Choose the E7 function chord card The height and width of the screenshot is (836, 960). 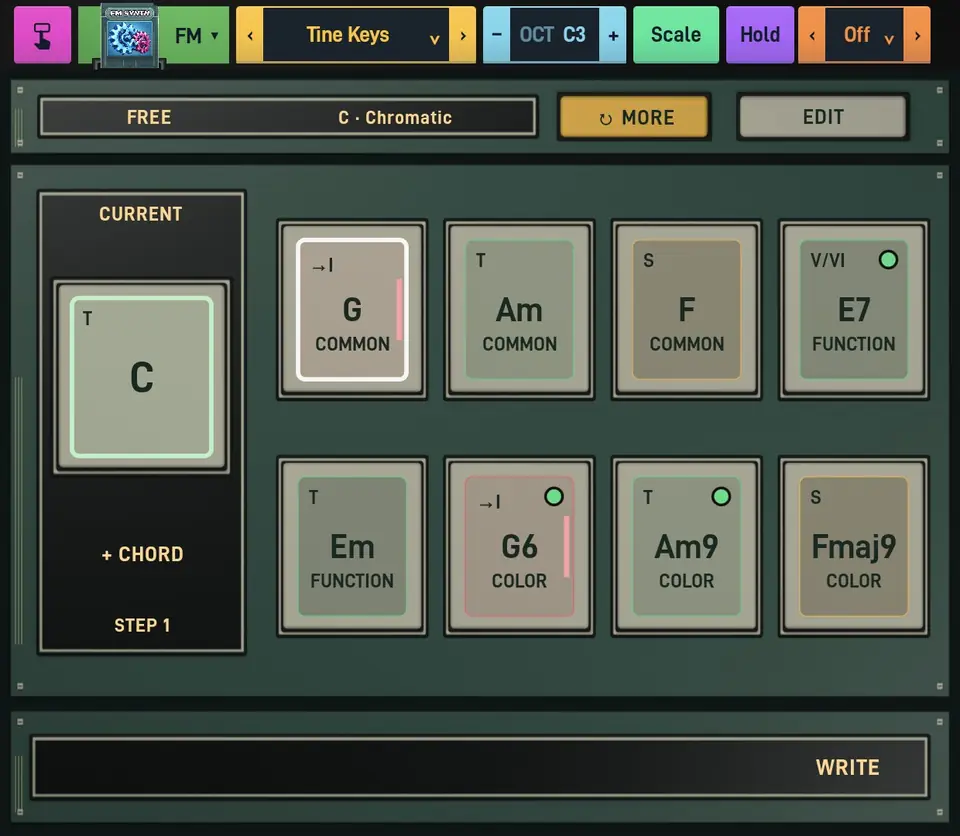[x=853, y=309]
